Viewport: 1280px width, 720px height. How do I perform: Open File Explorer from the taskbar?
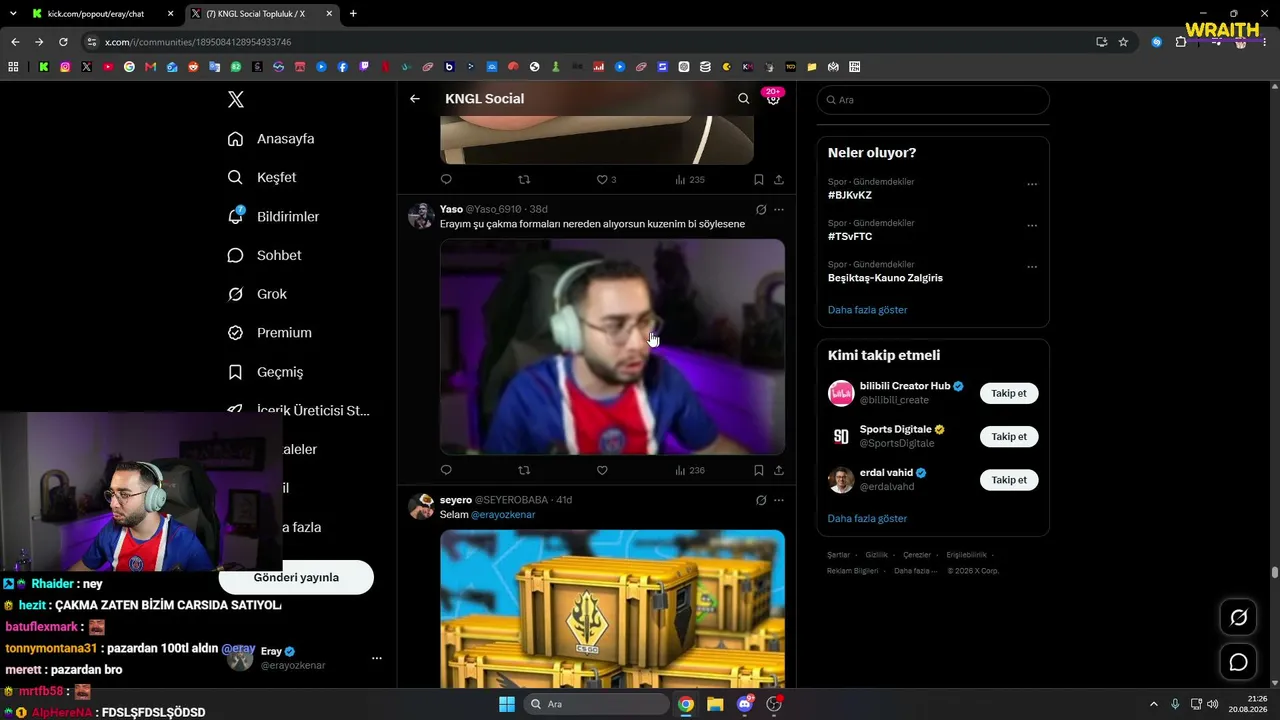pos(715,704)
